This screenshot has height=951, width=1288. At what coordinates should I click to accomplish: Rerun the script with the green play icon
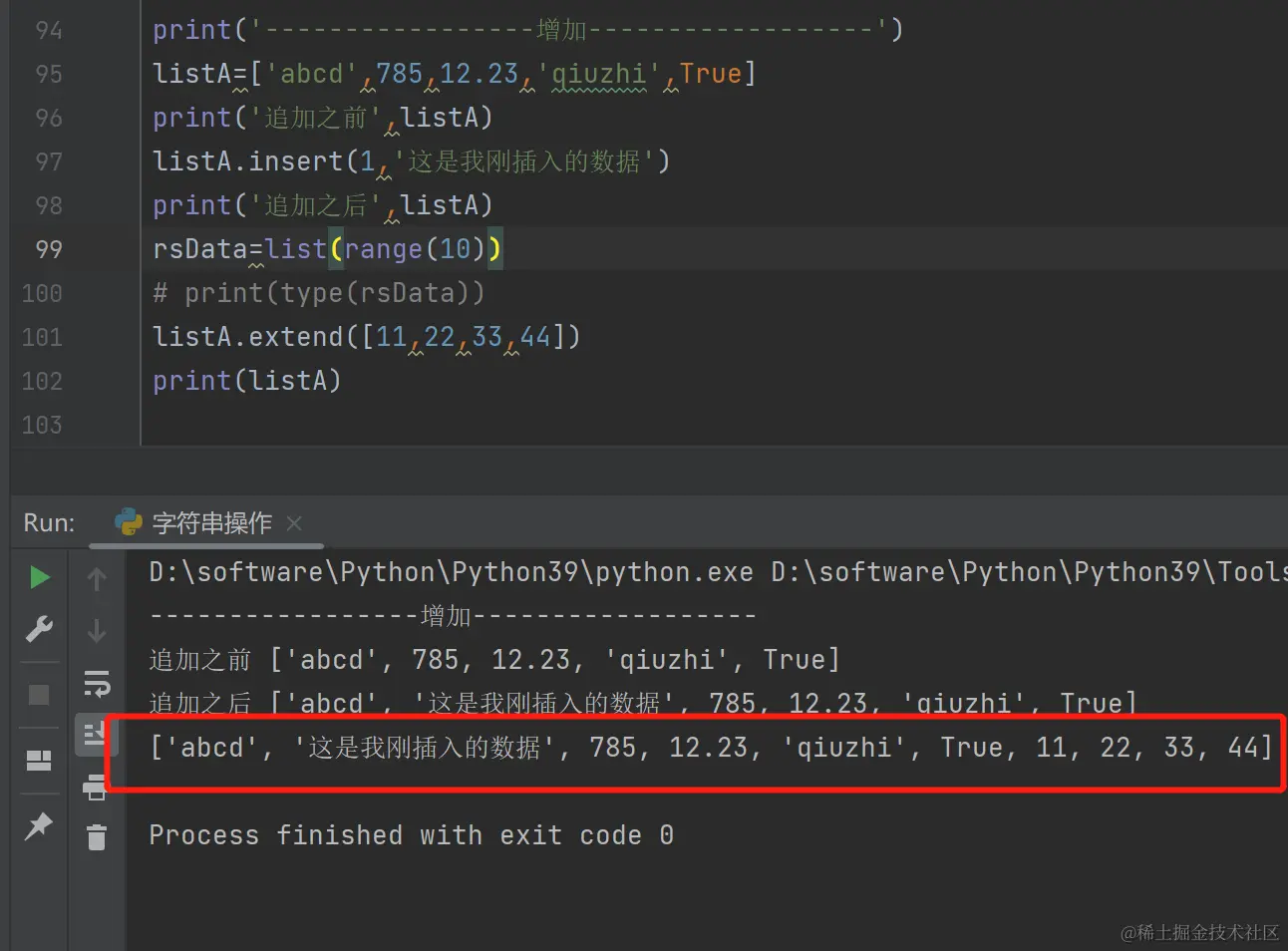(39, 577)
